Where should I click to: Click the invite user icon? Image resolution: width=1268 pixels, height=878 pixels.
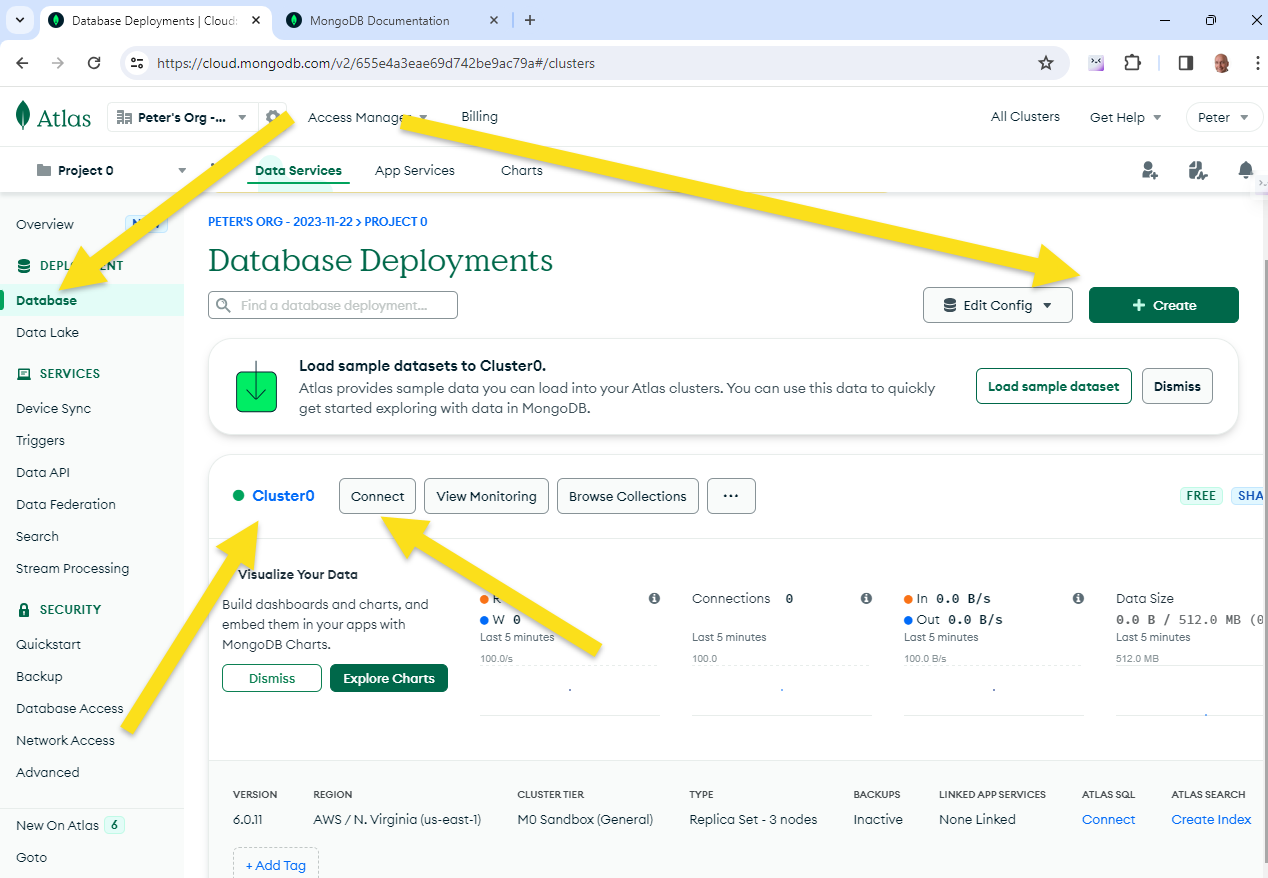click(x=1150, y=170)
